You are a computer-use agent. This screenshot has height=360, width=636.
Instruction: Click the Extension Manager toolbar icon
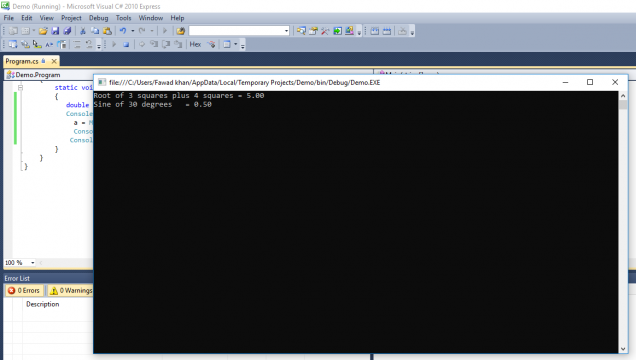pyautogui.click(x=349, y=31)
